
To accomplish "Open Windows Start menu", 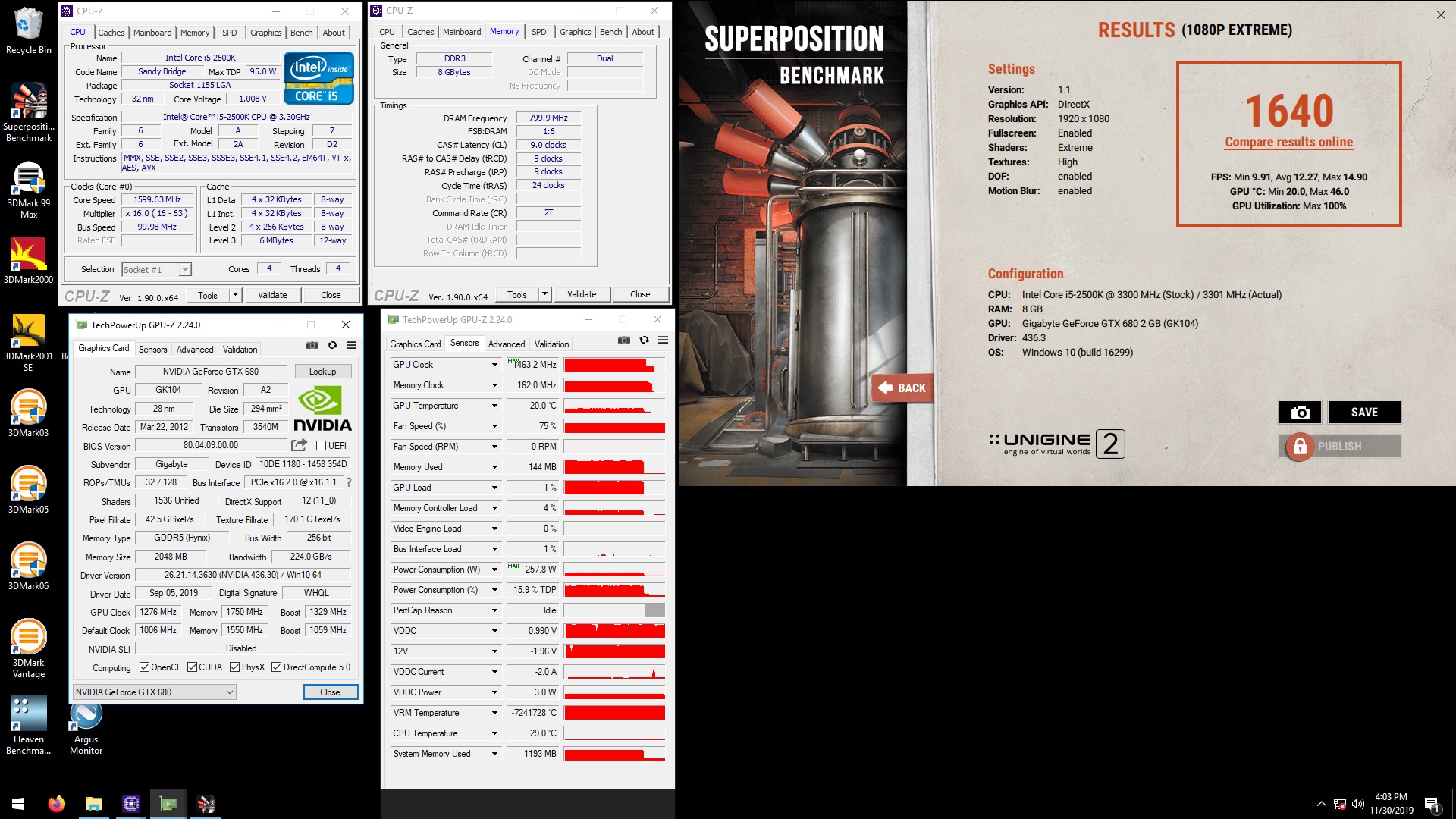I will point(18,804).
